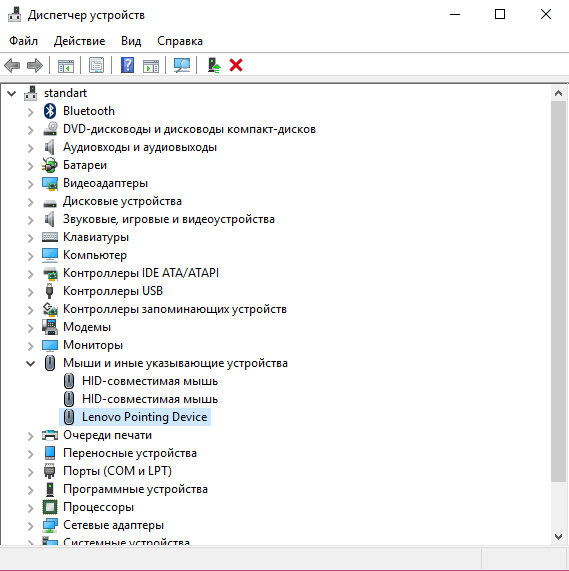The width and height of the screenshot is (569, 571).
Task: Collapse Мыши и иные указывающие устройства
Action: 31,363
